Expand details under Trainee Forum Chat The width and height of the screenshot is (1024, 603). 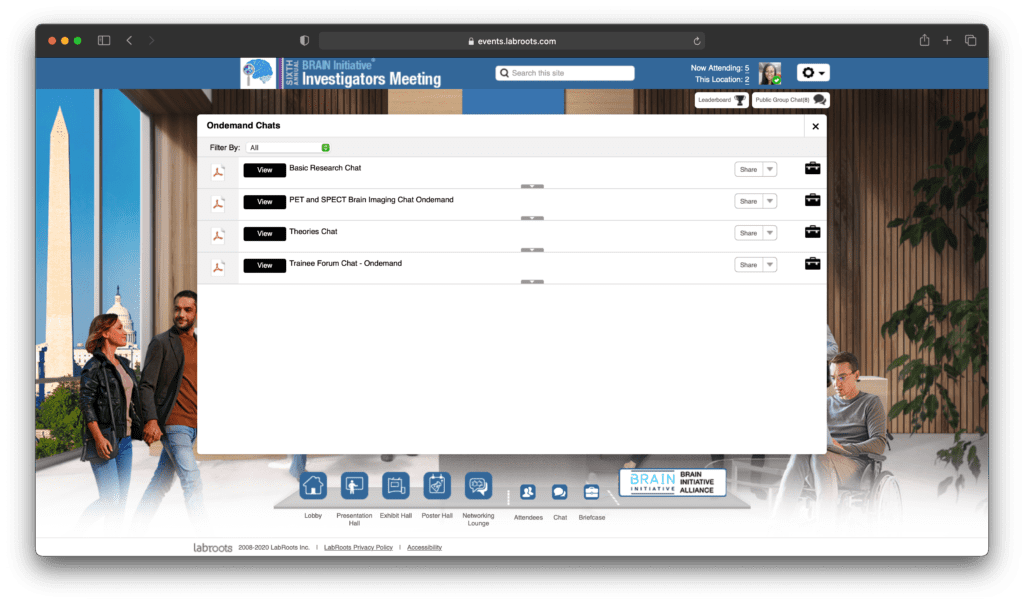tap(532, 282)
